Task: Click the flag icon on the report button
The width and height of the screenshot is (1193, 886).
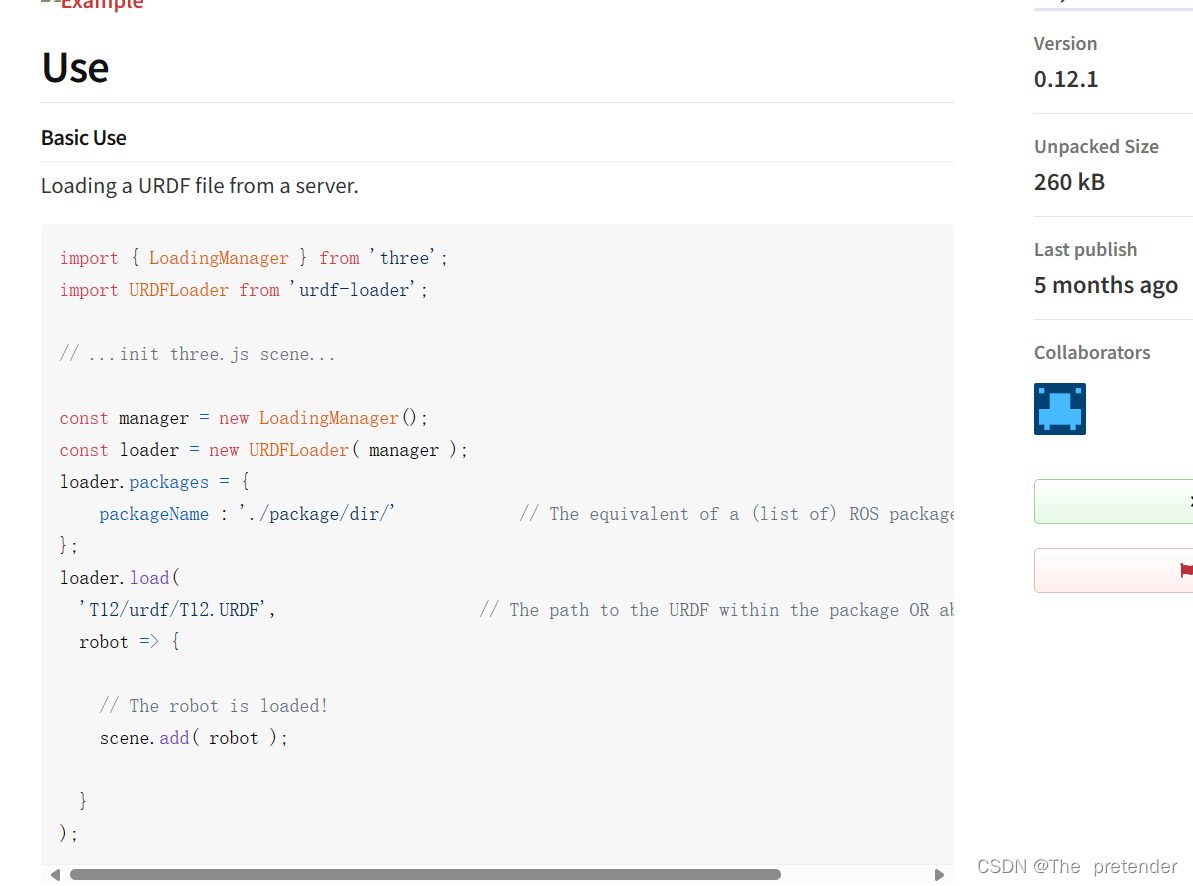Action: click(1186, 570)
